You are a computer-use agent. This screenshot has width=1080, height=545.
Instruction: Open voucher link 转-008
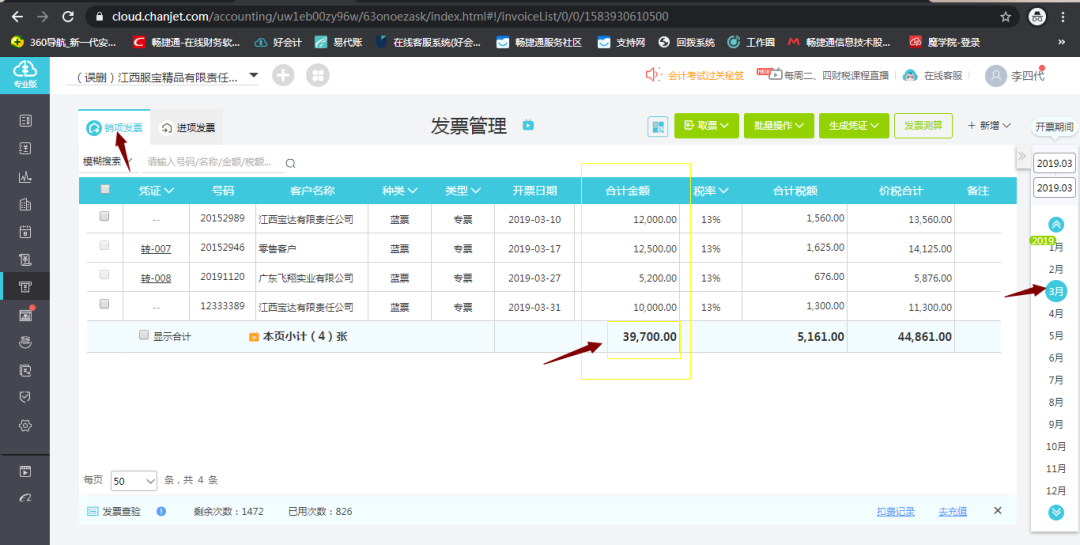point(156,278)
